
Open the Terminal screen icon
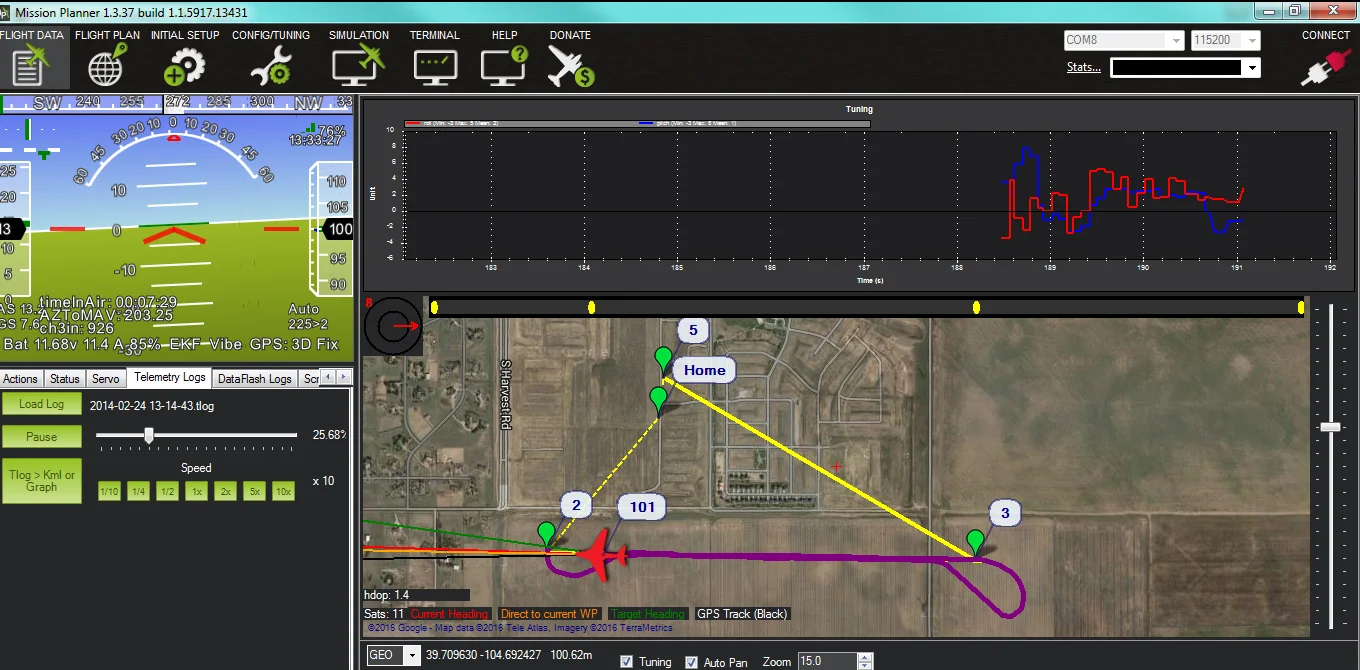(x=434, y=66)
